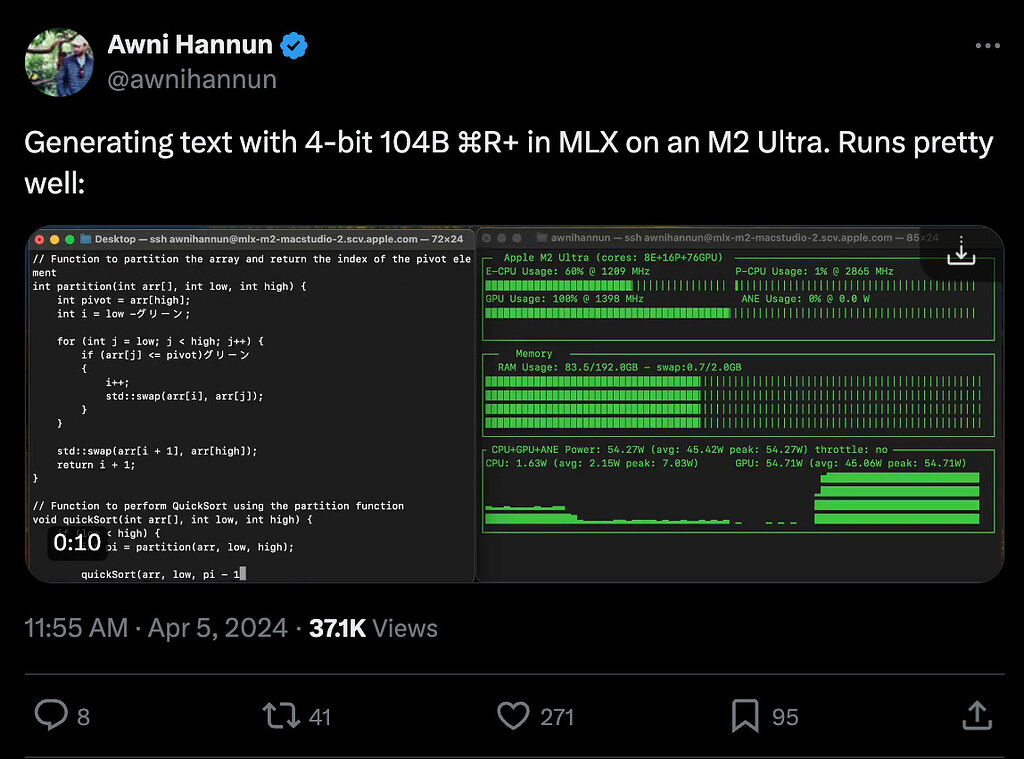Image resolution: width=1024 pixels, height=759 pixels.
Task: Click the 0:10 video duration marker
Action: (78, 542)
